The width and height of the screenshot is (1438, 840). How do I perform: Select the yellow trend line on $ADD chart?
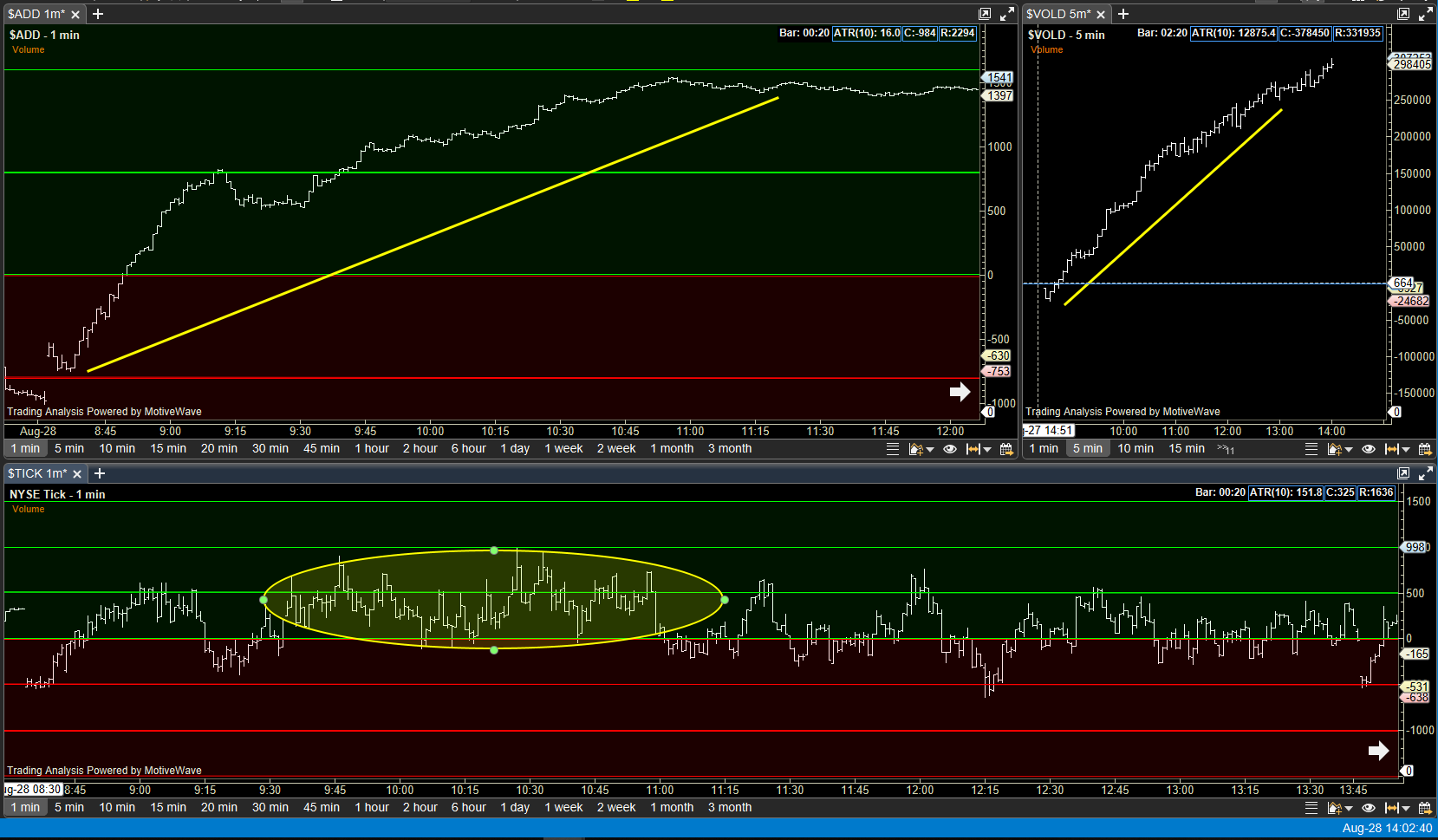point(433,234)
